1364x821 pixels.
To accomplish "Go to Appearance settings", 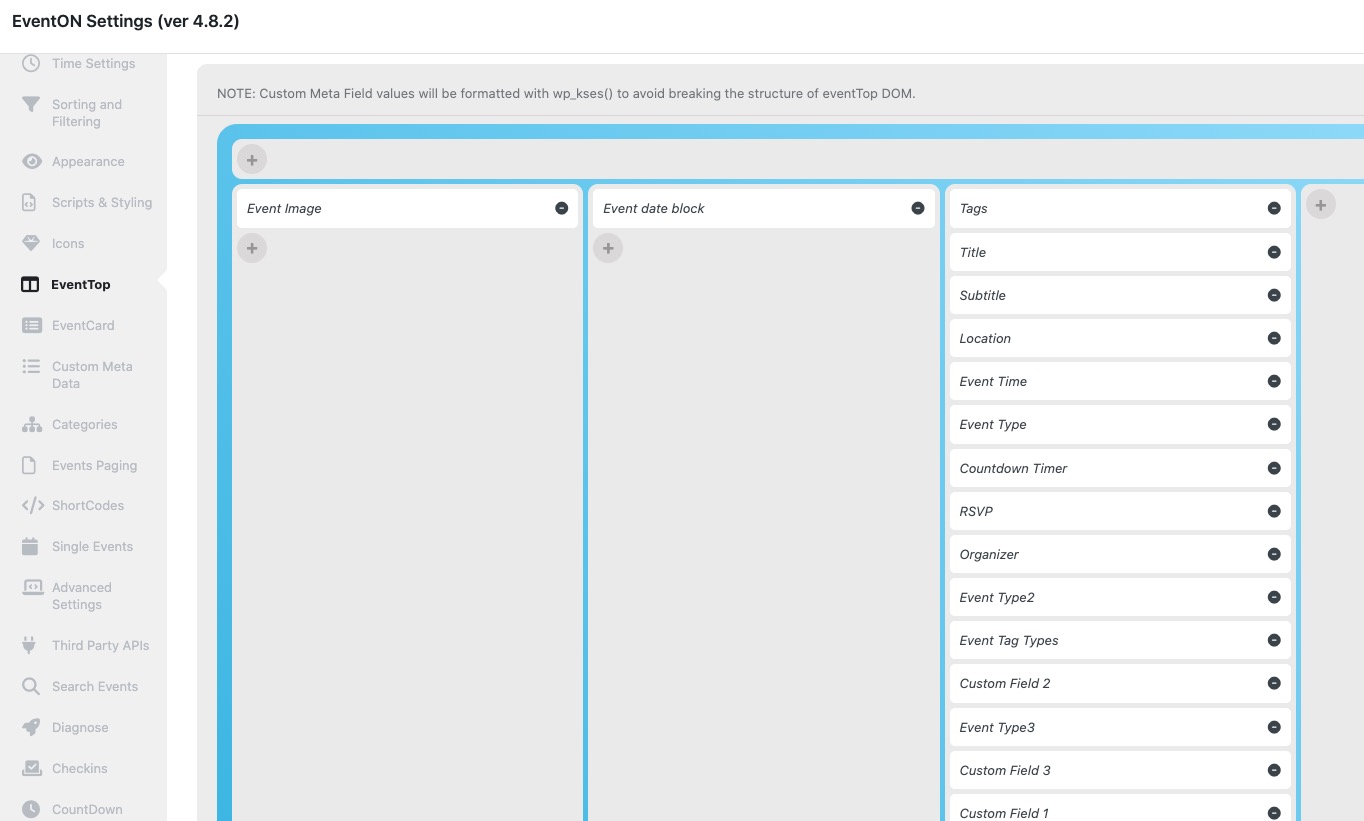I will [88, 161].
